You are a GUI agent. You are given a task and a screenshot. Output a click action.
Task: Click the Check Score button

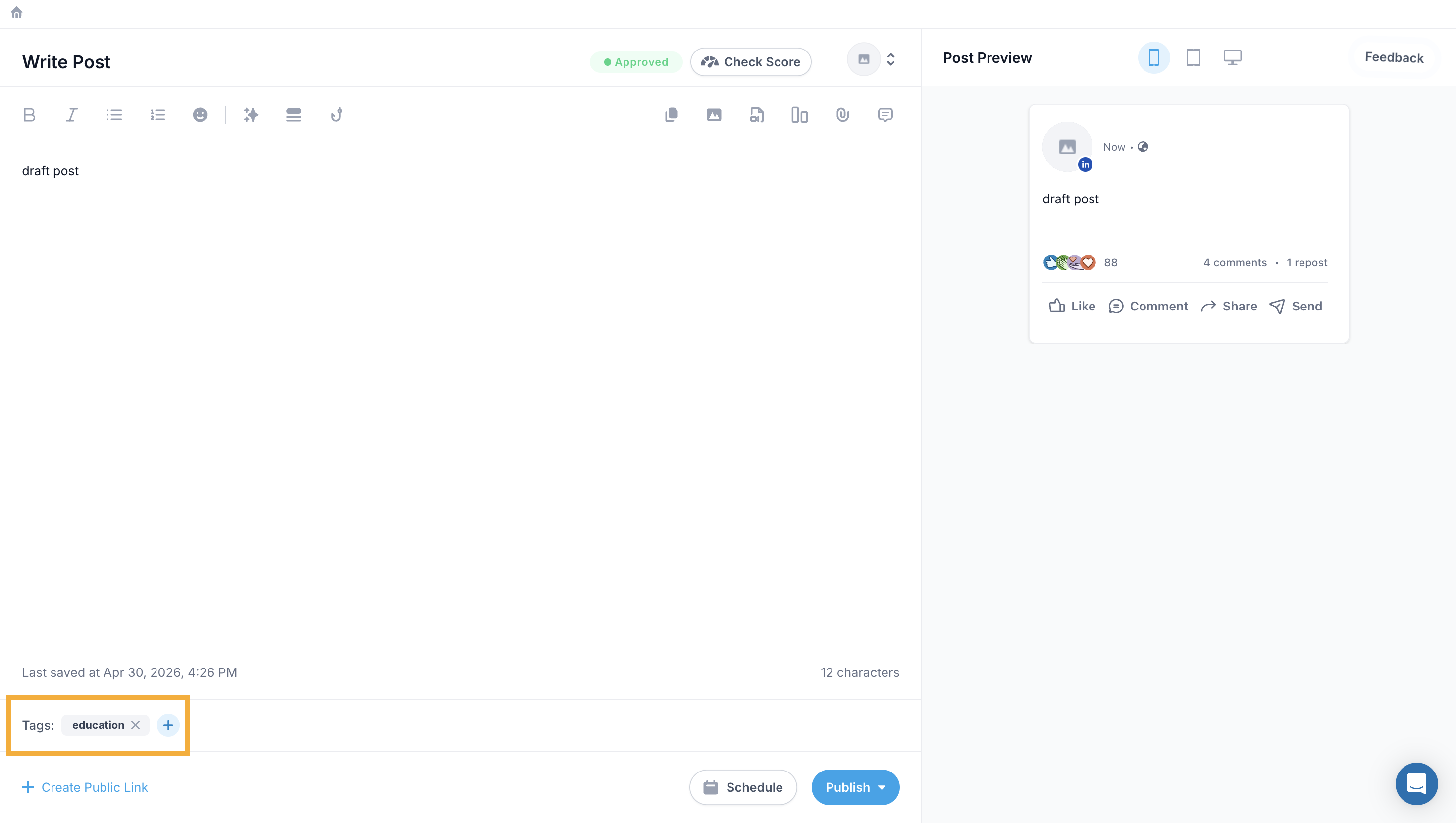pyautogui.click(x=751, y=62)
